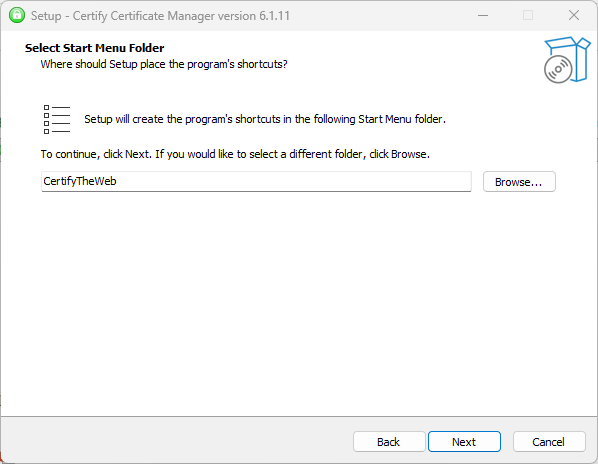Click the CD disc graphic in header

point(558,70)
